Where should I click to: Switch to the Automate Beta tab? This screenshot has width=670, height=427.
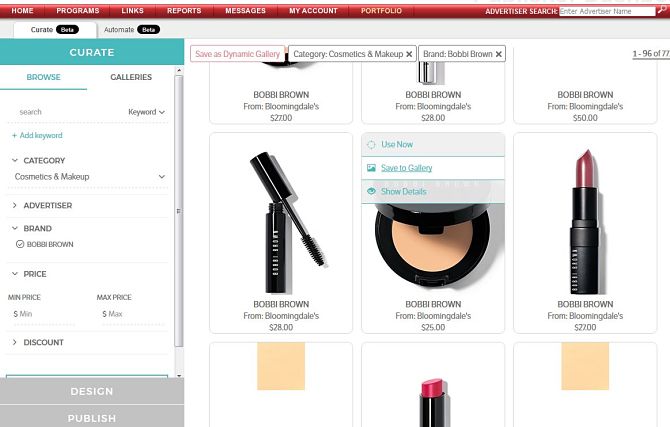tap(131, 30)
